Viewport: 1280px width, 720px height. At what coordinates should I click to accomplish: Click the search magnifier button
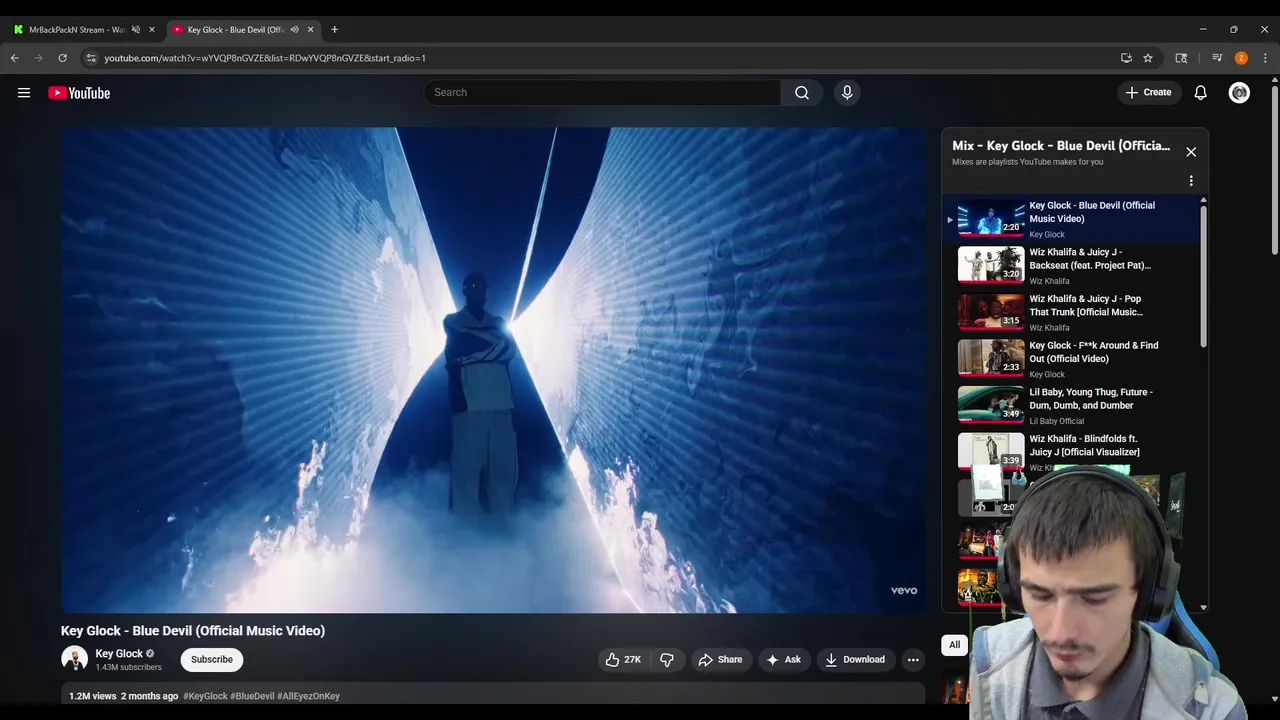(x=802, y=92)
